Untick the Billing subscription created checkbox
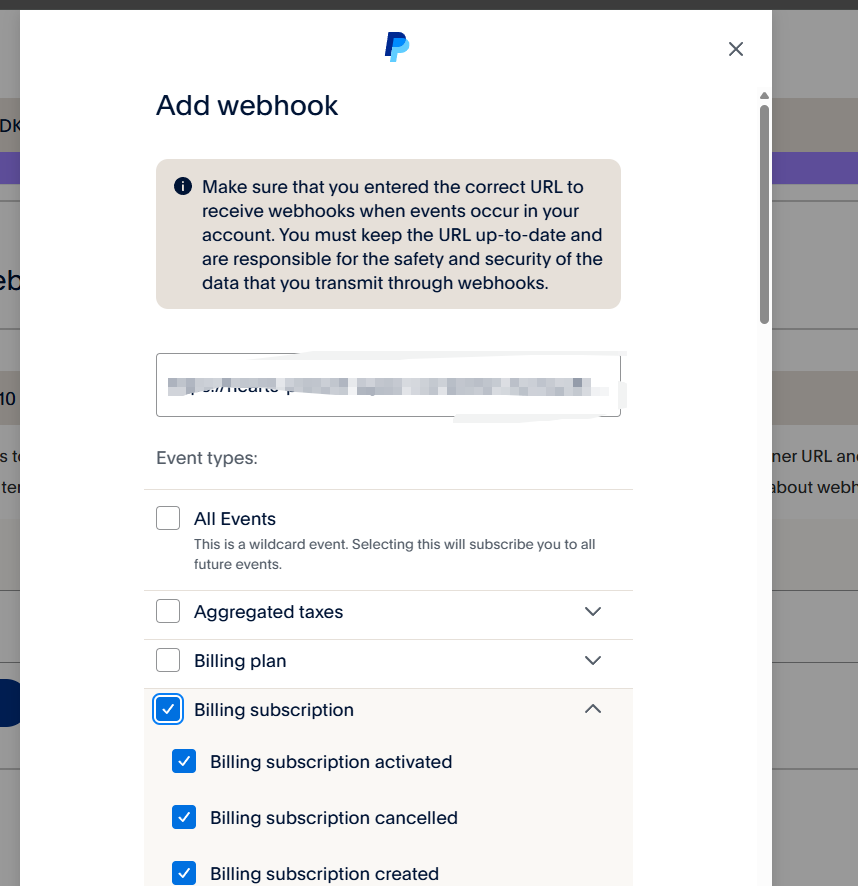 click(184, 873)
